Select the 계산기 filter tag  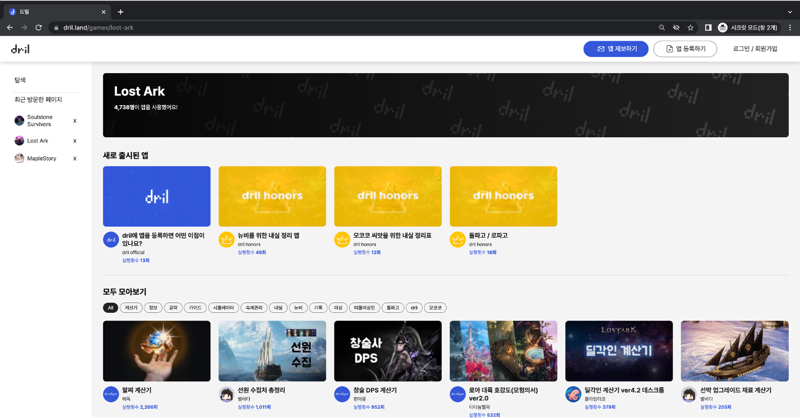pos(131,308)
